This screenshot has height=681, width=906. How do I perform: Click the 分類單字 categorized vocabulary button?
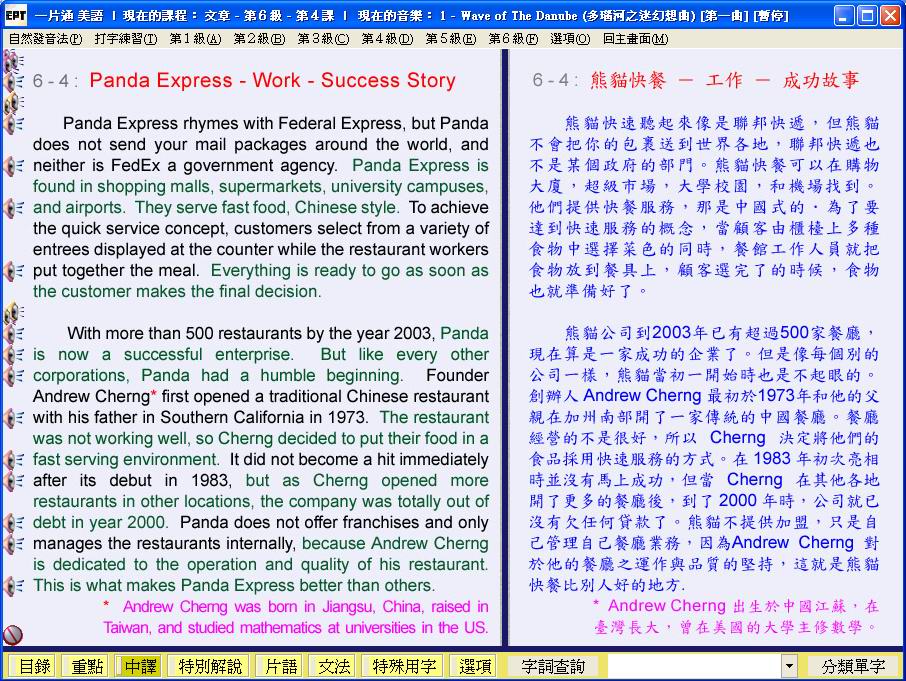point(853,666)
